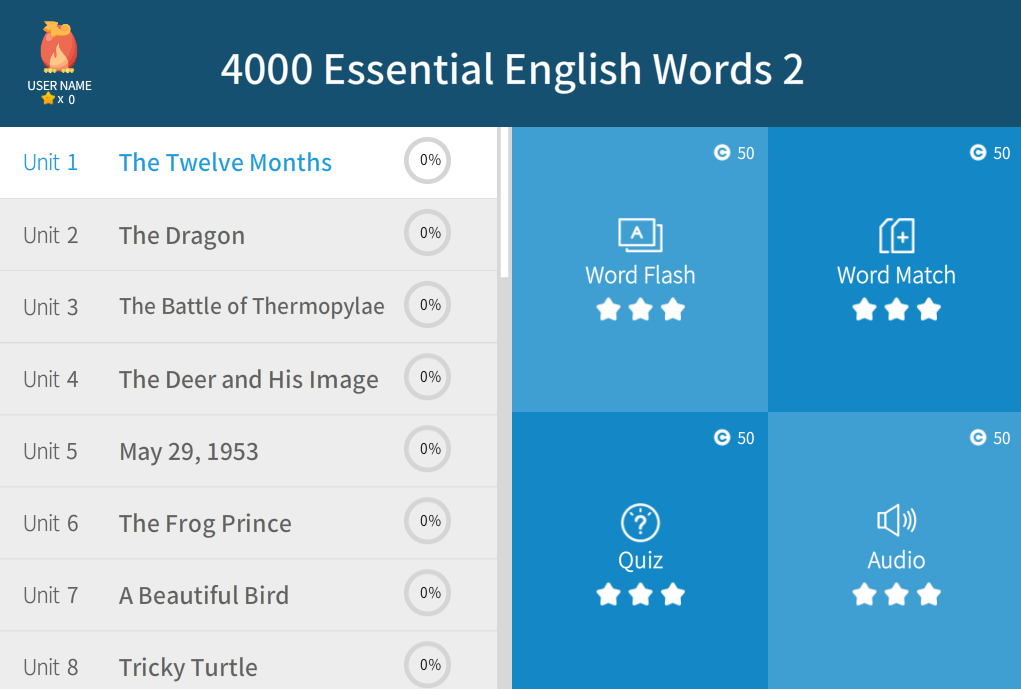Click the unit list scrollbar thumb
This screenshot has width=1021, height=689.
point(504,203)
